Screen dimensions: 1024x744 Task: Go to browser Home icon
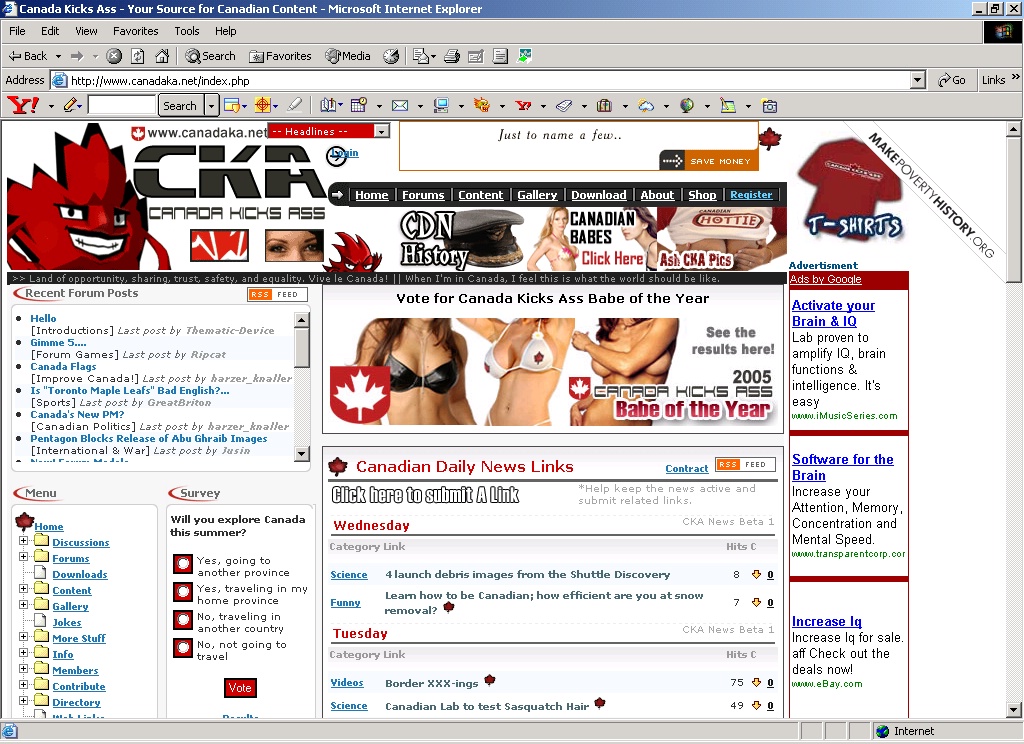coord(162,56)
